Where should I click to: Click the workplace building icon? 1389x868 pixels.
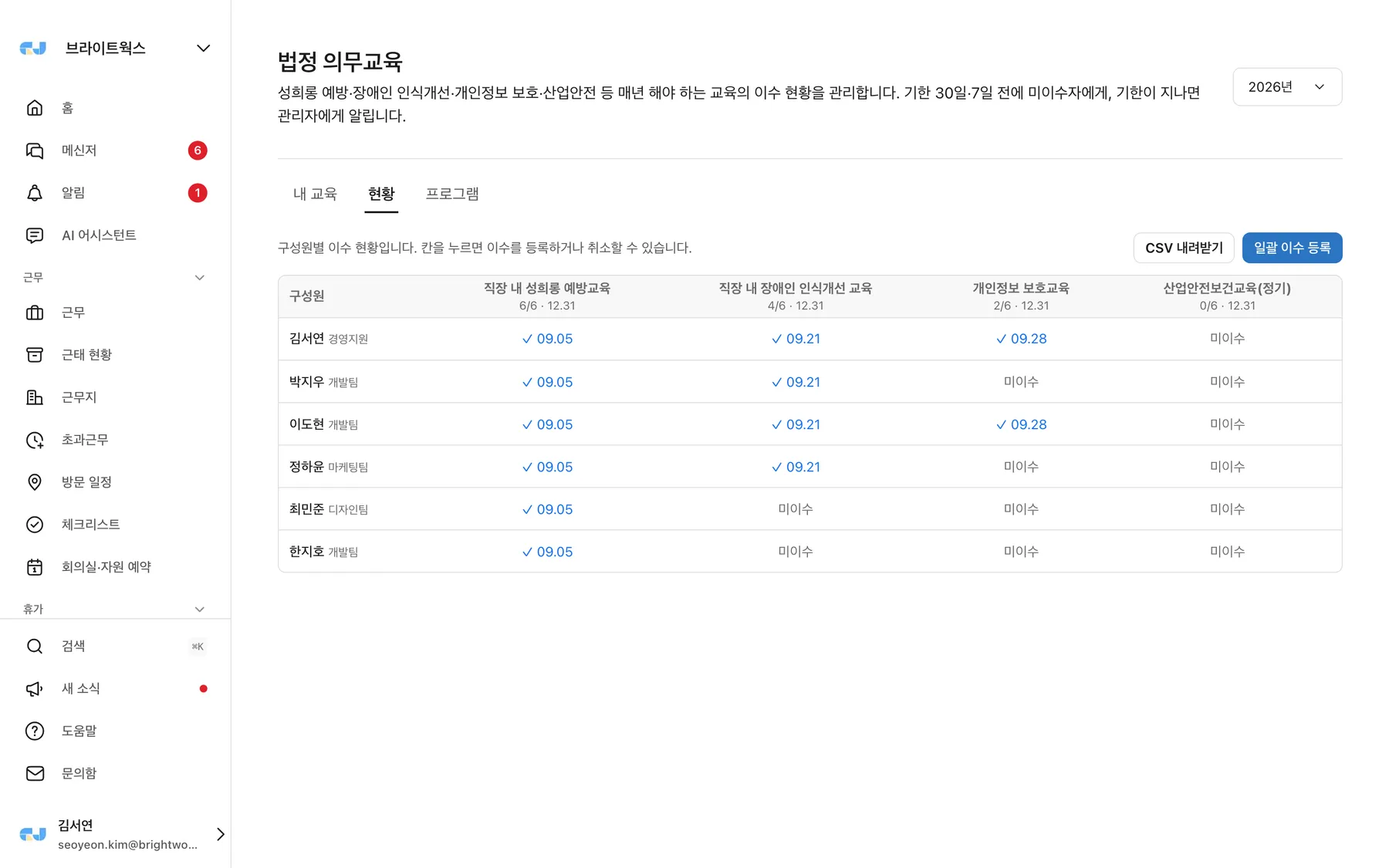pyautogui.click(x=35, y=397)
